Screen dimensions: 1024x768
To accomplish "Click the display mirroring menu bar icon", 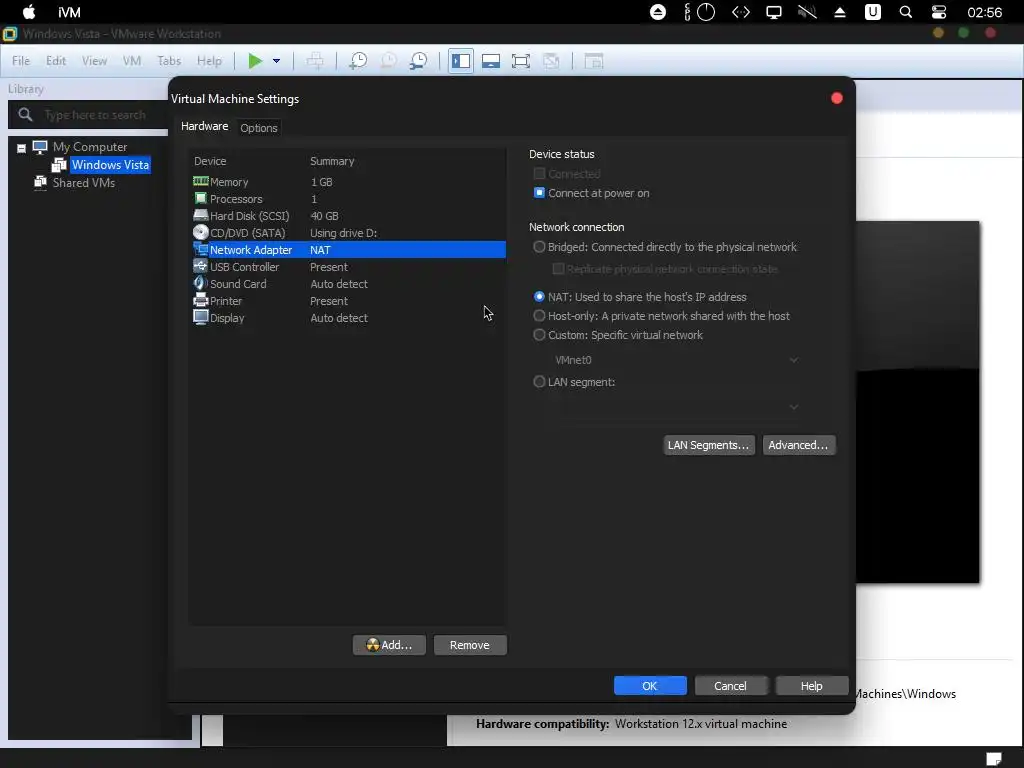I will point(774,12).
